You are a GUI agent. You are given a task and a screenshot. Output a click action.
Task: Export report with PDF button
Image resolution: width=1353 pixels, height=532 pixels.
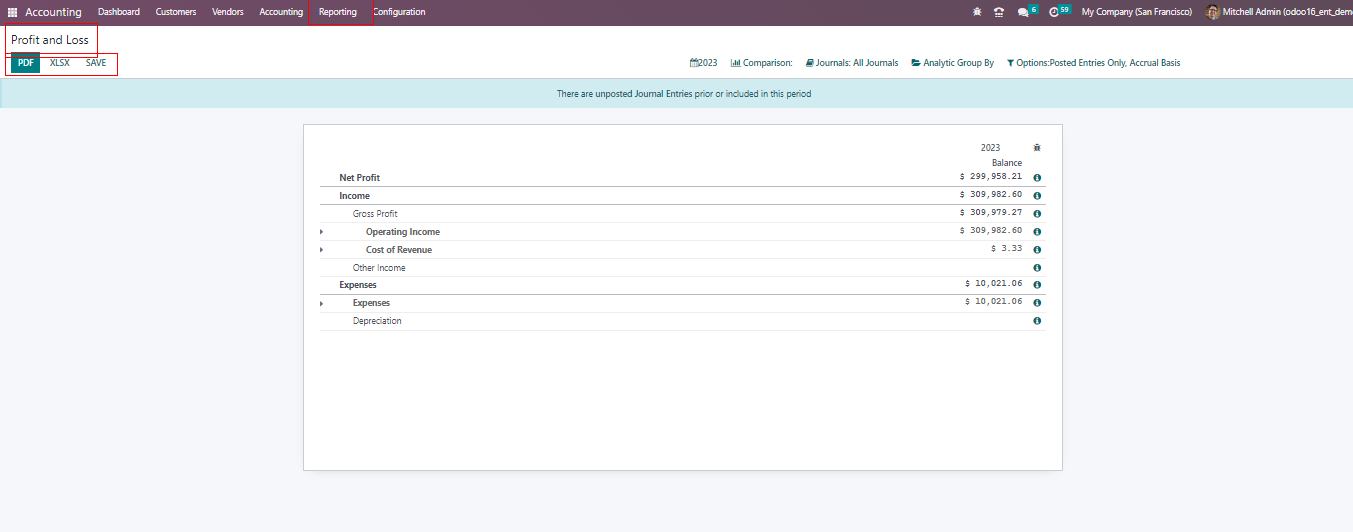tap(26, 63)
